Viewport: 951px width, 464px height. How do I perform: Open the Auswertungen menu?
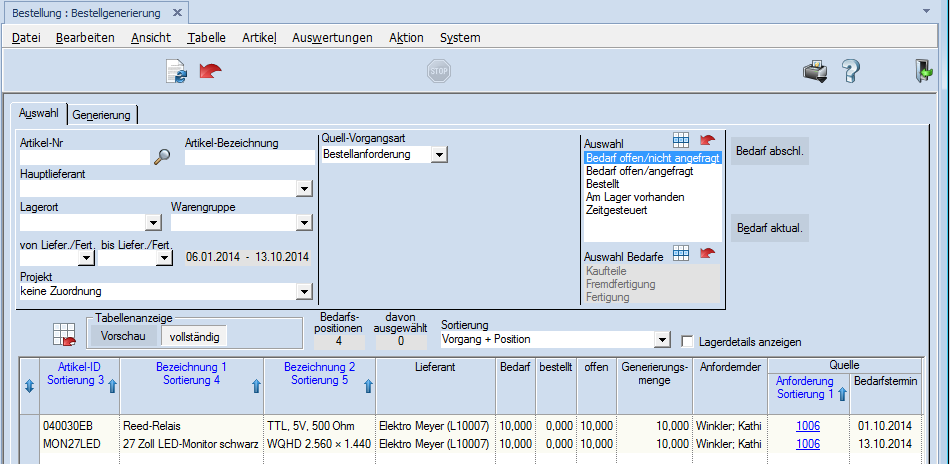[x=332, y=37]
